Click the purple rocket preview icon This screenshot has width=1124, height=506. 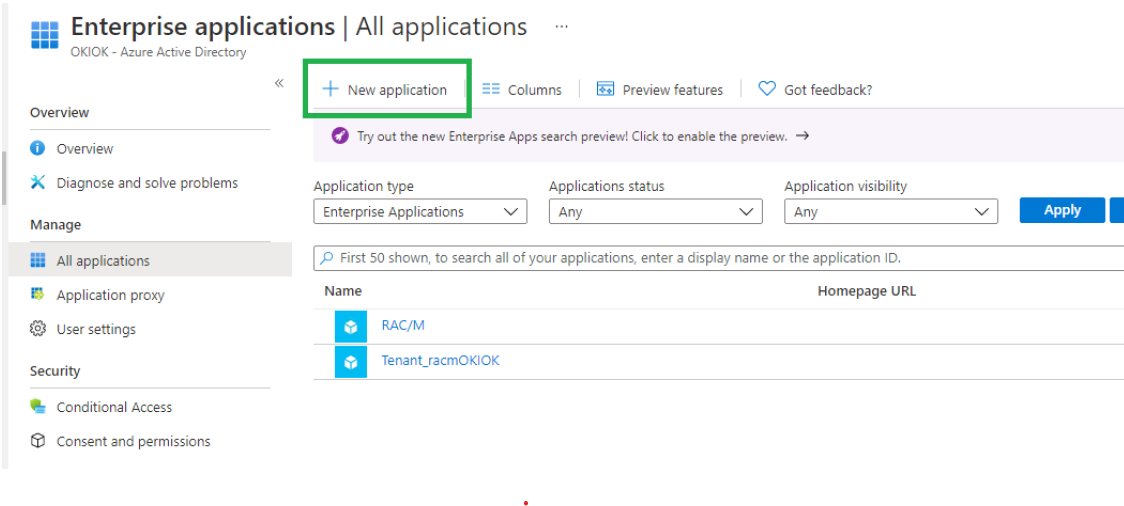click(x=340, y=135)
